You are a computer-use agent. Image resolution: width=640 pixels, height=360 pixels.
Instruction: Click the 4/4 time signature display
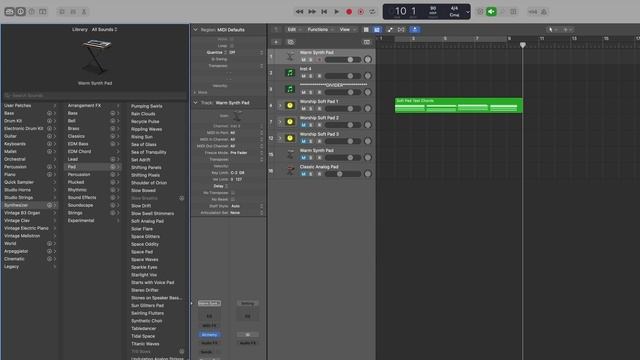[454, 8]
